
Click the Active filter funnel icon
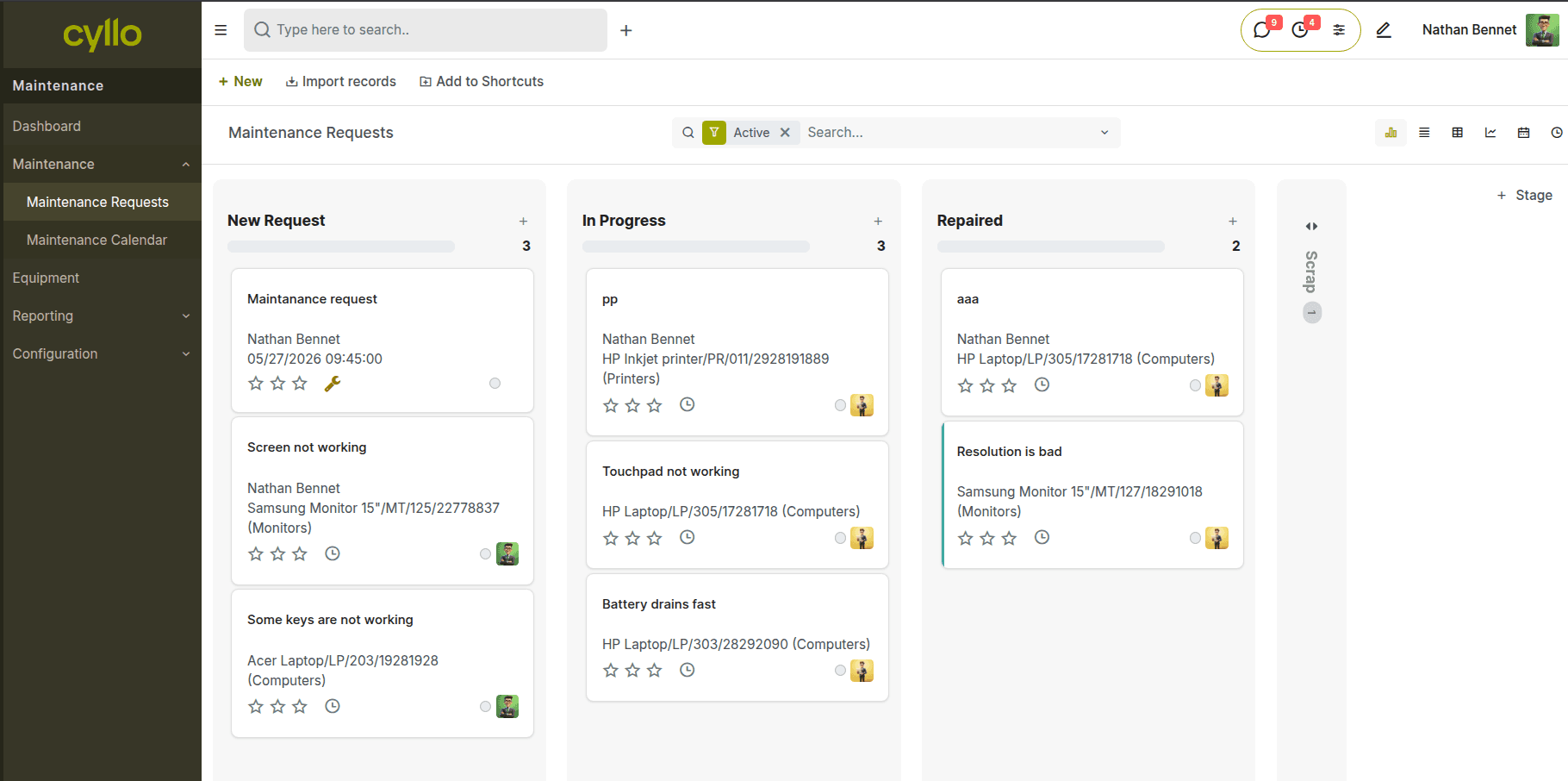pos(714,133)
